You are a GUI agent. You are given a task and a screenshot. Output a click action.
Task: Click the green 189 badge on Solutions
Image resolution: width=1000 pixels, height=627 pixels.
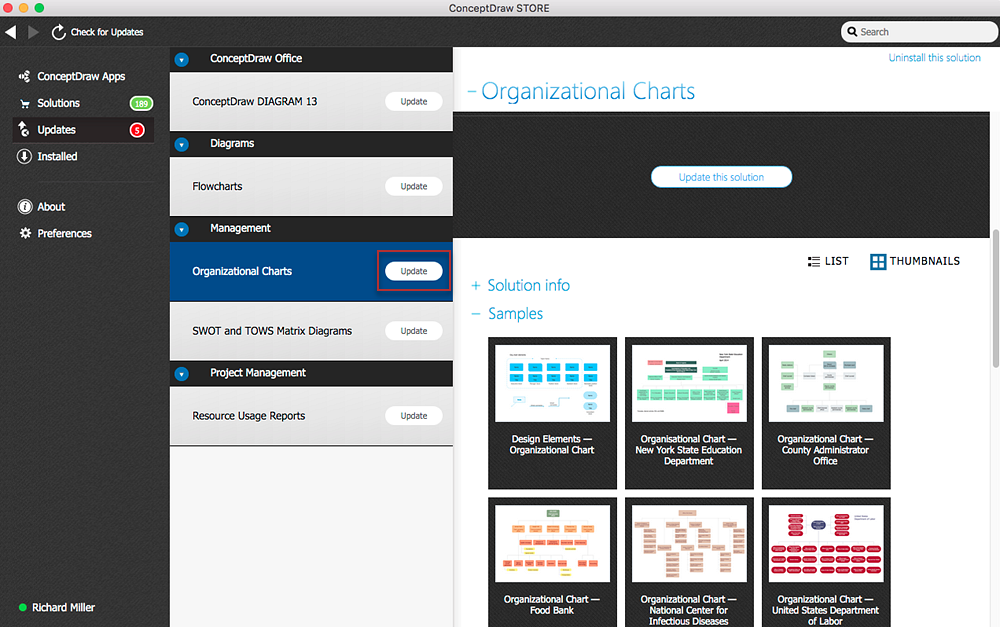(x=141, y=103)
